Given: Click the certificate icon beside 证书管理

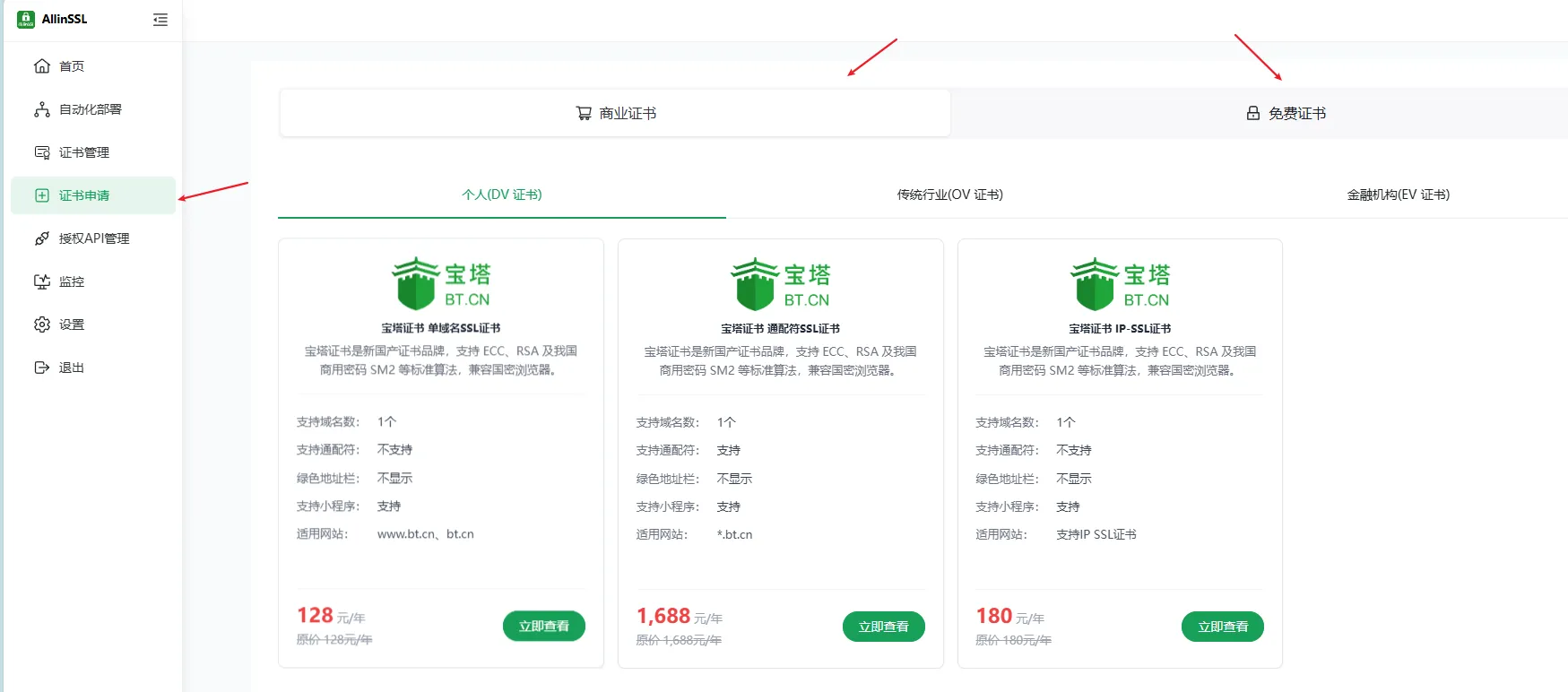Looking at the screenshot, I should [x=42, y=152].
